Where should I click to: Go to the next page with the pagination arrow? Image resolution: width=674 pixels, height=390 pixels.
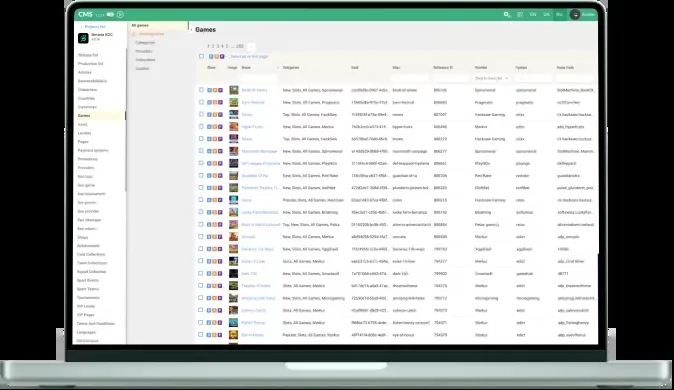tap(251, 46)
